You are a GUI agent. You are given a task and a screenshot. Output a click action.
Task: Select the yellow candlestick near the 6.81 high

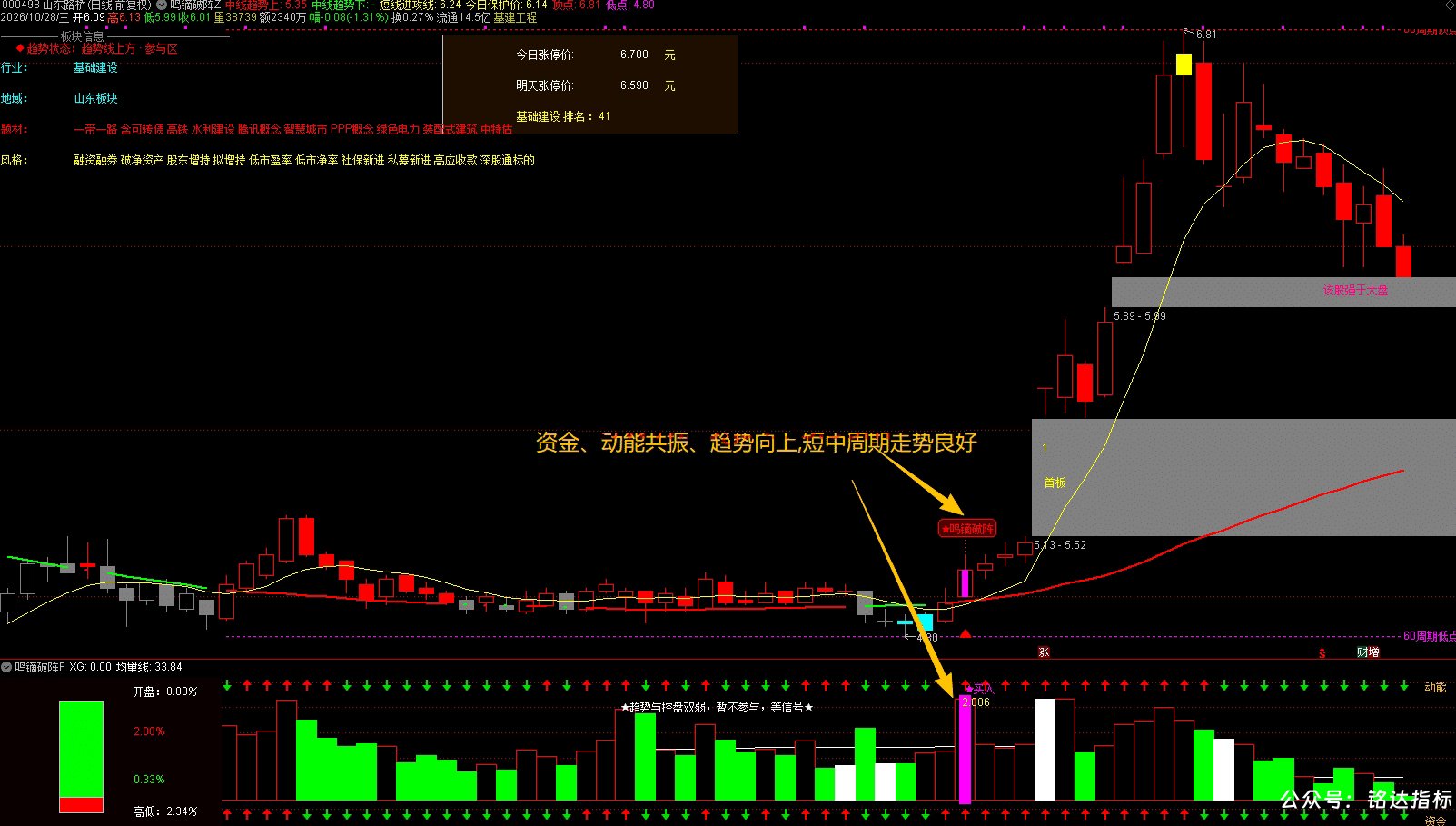[x=1184, y=65]
